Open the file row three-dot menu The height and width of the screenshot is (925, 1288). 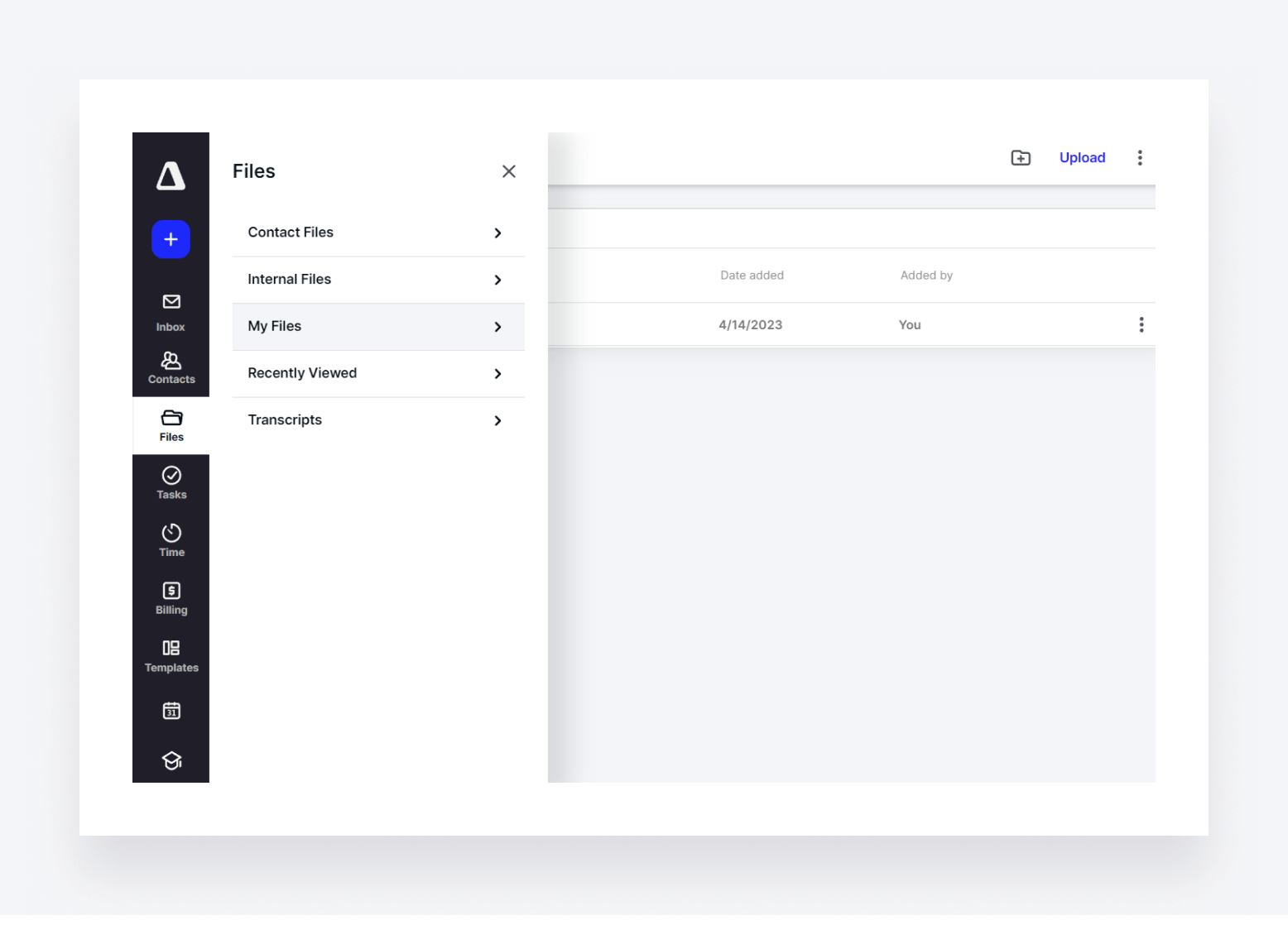pyautogui.click(x=1141, y=325)
